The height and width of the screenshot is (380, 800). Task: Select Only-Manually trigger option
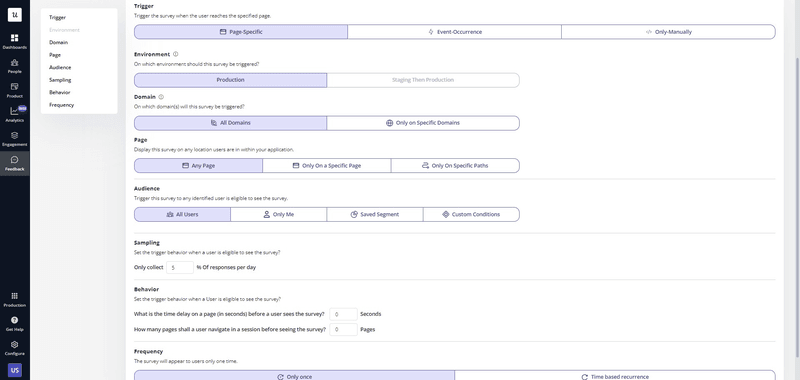click(668, 32)
